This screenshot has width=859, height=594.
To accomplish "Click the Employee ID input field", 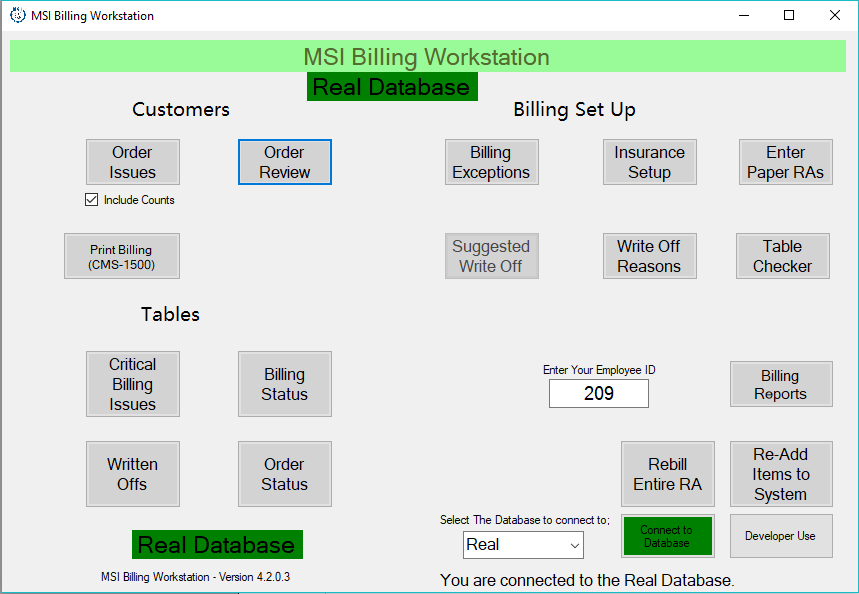I will click(x=598, y=394).
